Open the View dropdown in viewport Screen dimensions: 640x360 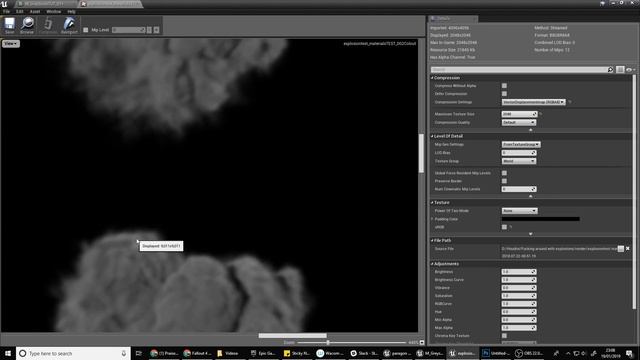coord(11,44)
